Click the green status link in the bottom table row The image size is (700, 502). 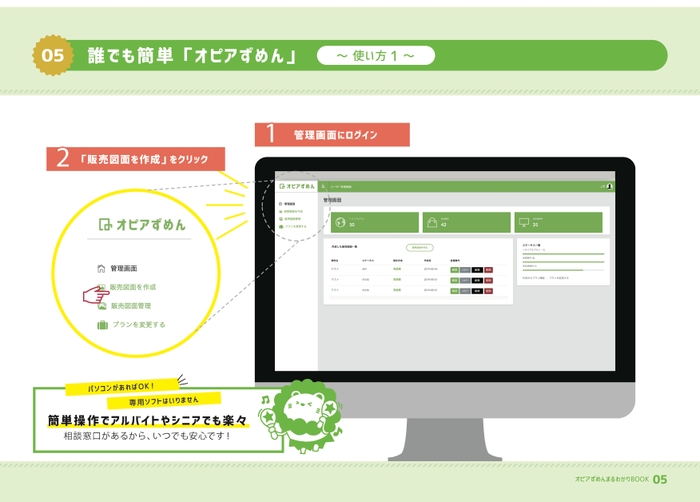(x=397, y=290)
